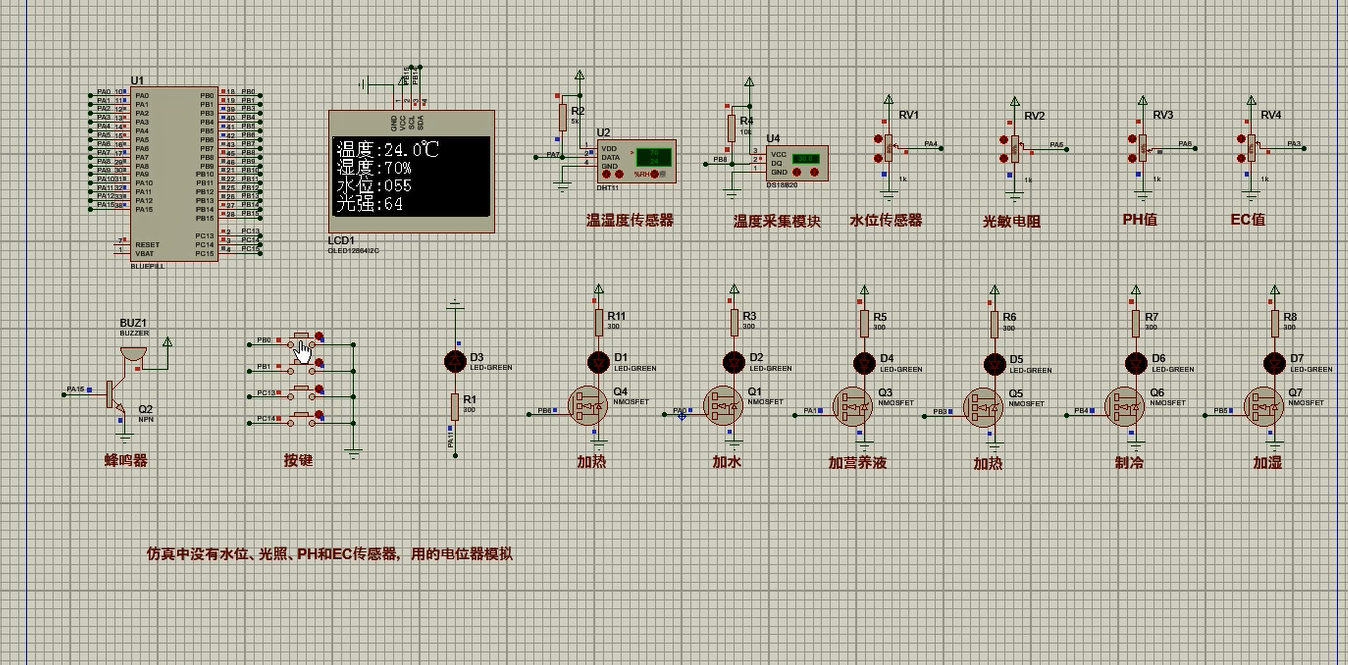Click RV1 water level potentiometer's upper red button
The height and width of the screenshot is (665, 1348).
879,139
